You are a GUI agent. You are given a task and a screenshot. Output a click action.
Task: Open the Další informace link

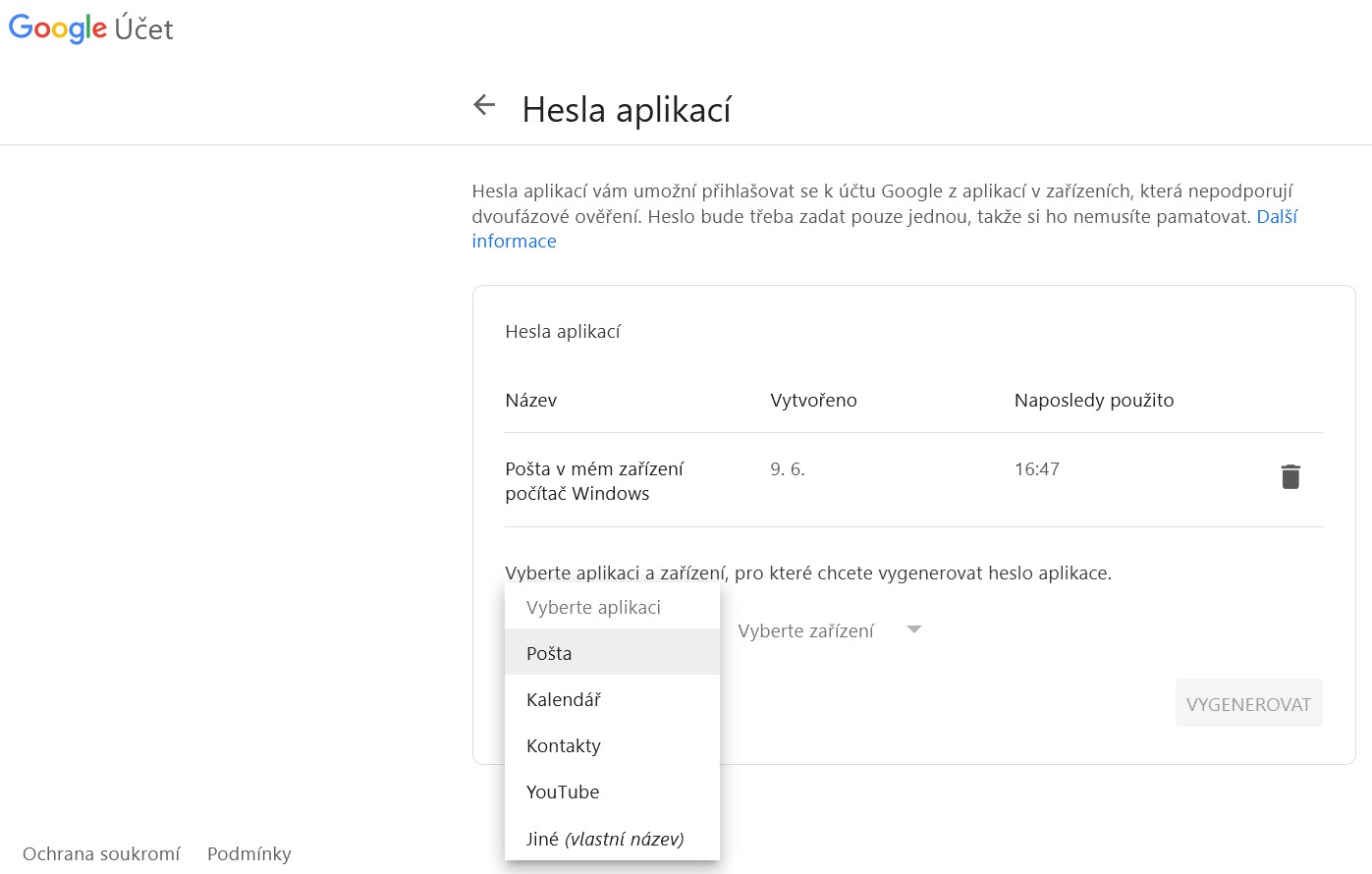click(x=1277, y=216)
